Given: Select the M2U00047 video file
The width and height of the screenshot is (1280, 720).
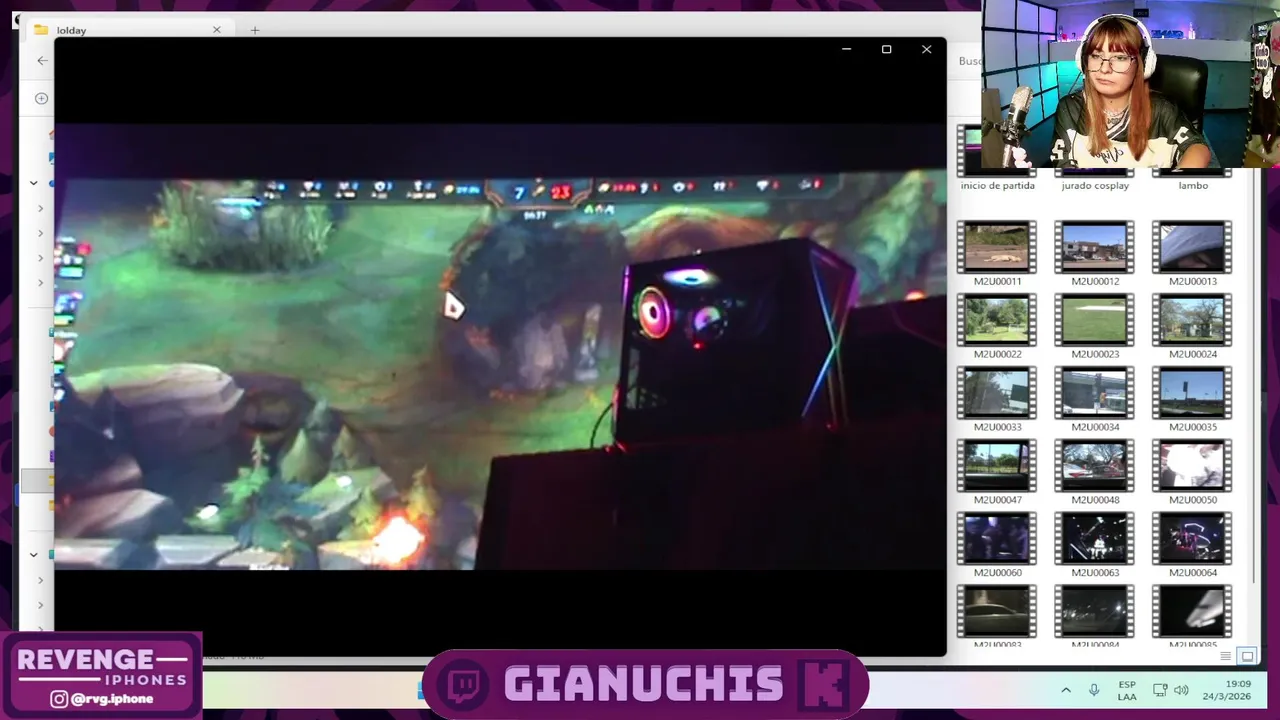Looking at the screenshot, I should [996, 466].
